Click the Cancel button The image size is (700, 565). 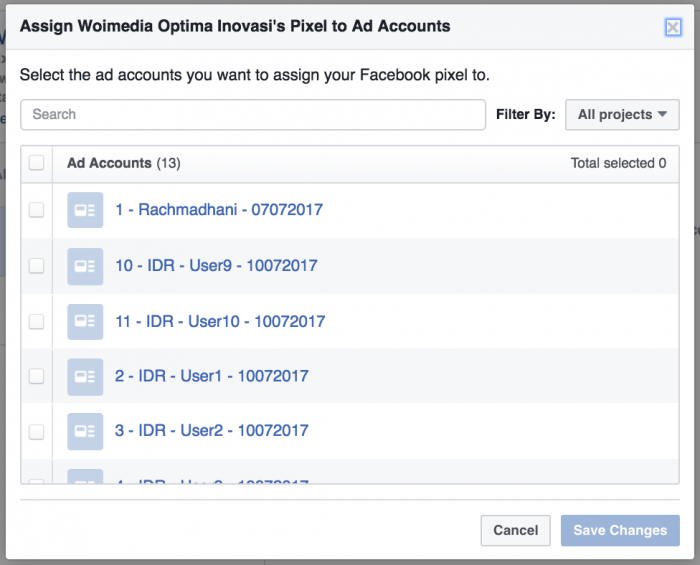(516, 530)
